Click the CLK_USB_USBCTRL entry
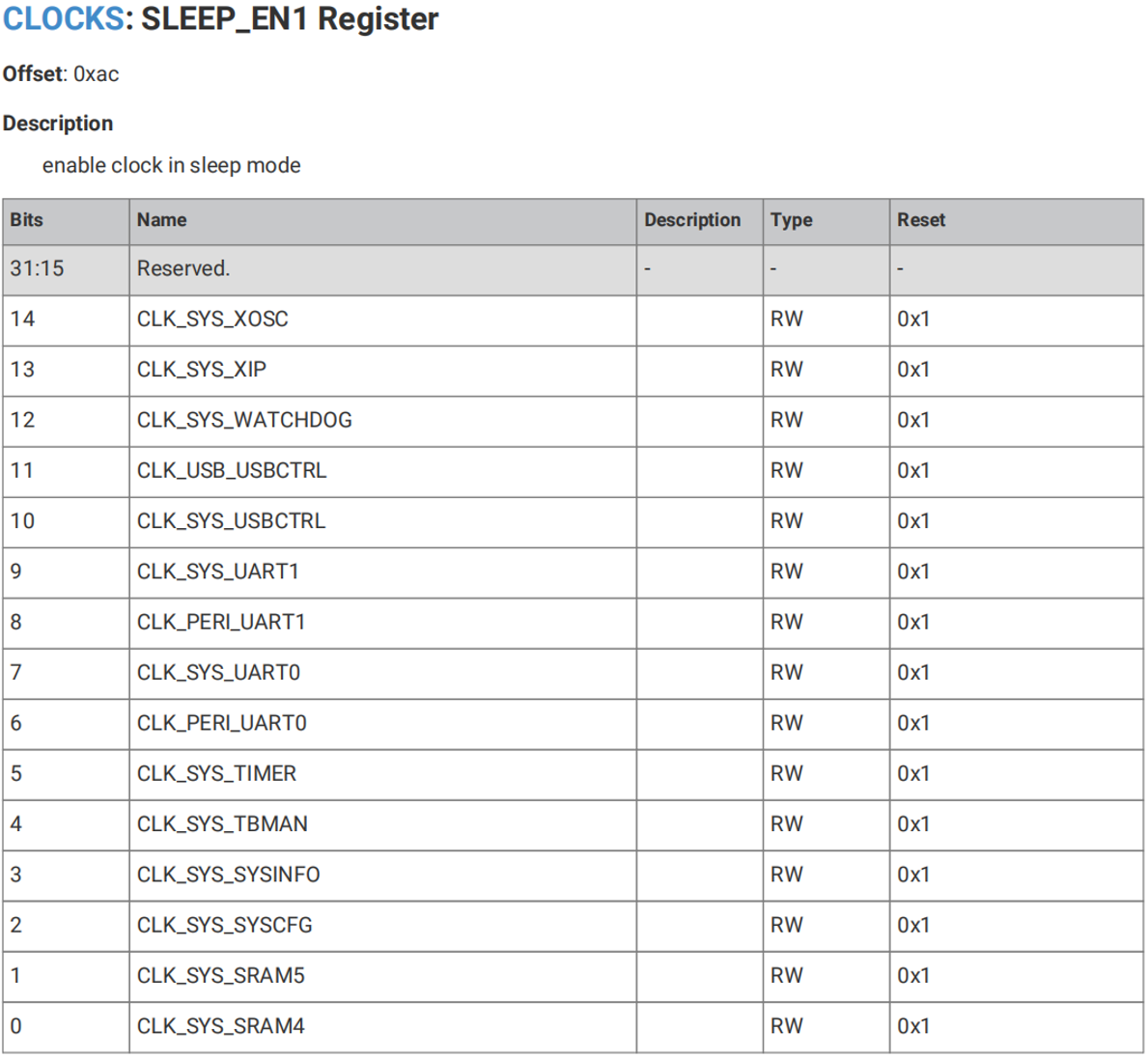The width and height of the screenshot is (1148, 1058). pyautogui.click(x=232, y=471)
